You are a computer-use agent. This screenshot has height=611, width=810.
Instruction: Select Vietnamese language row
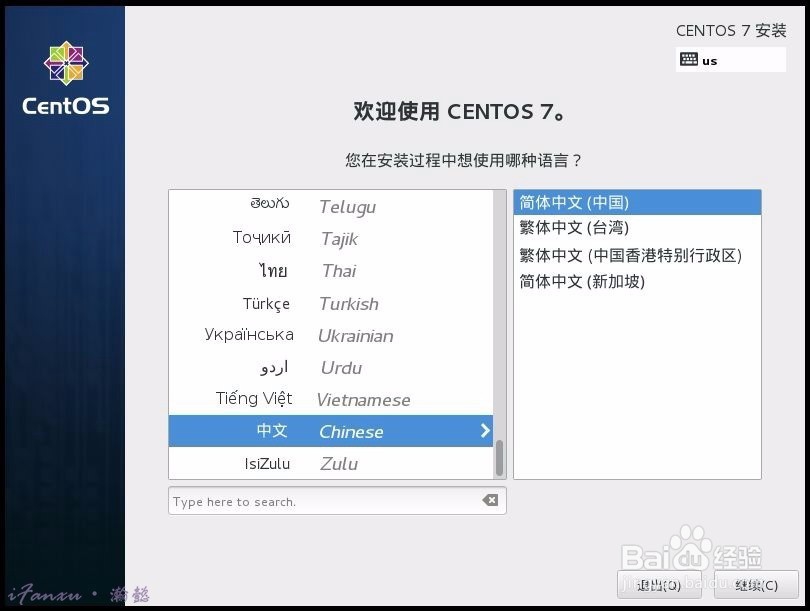pos(331,399)
